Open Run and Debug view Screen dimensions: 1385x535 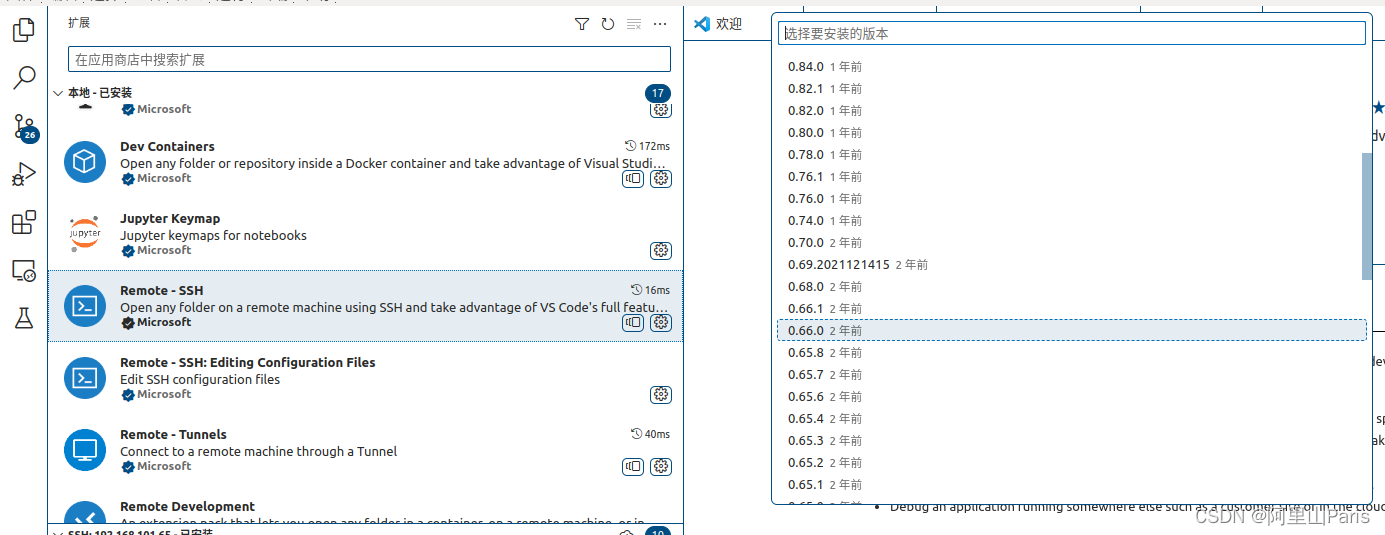pyautogui.click(x=24, y=175)
